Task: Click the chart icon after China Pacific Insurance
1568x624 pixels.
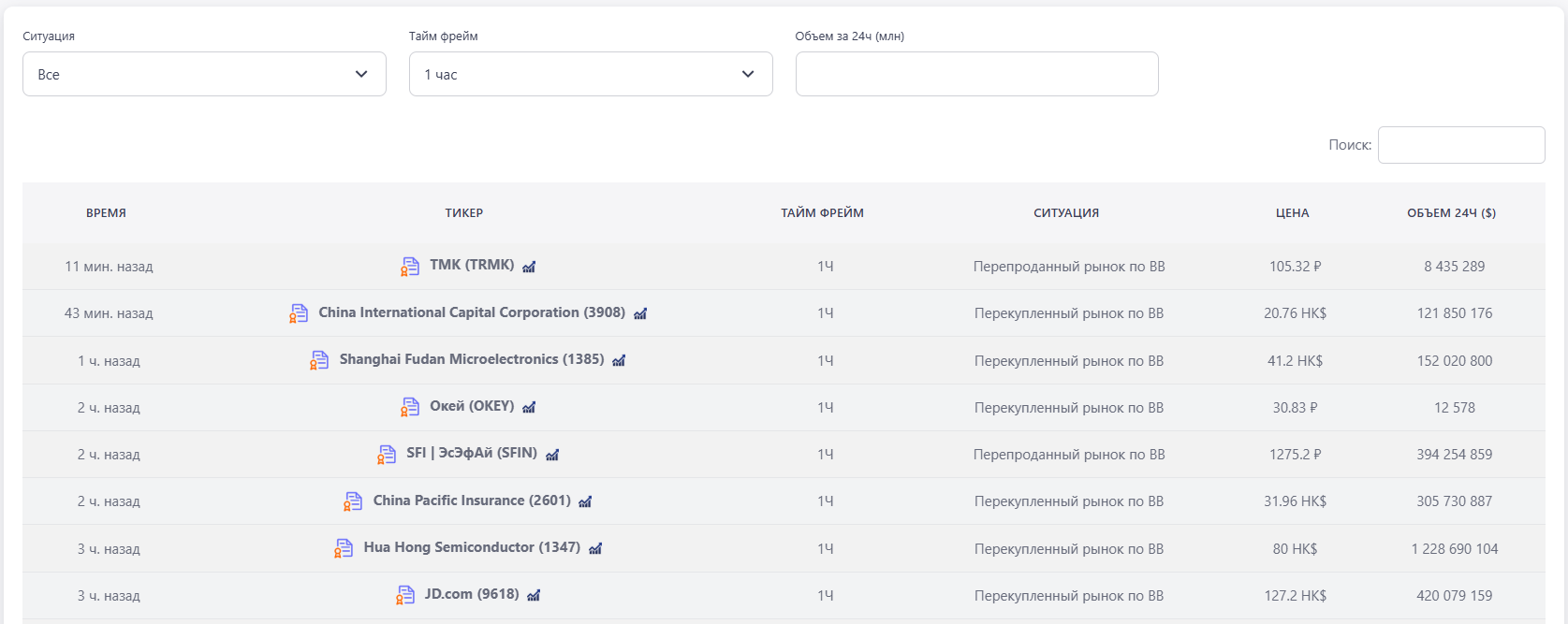Action: 585,501
